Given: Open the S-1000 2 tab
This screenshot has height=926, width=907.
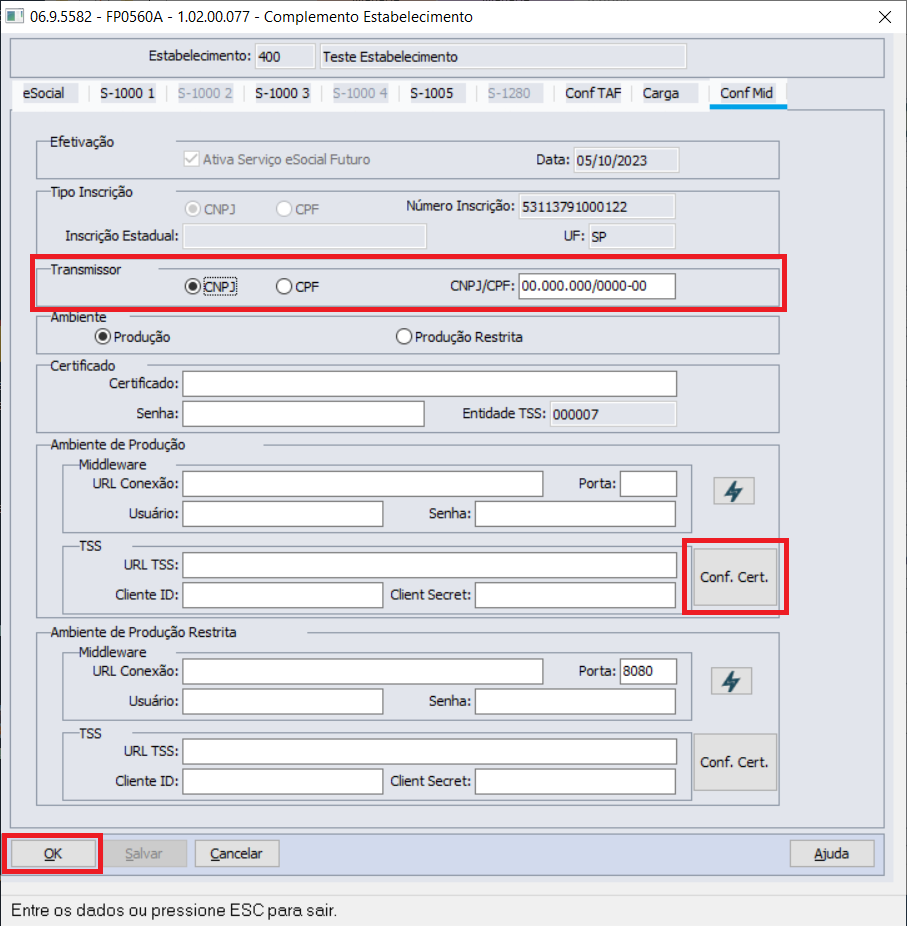Looking at the screenshot, I should point(205,93).
